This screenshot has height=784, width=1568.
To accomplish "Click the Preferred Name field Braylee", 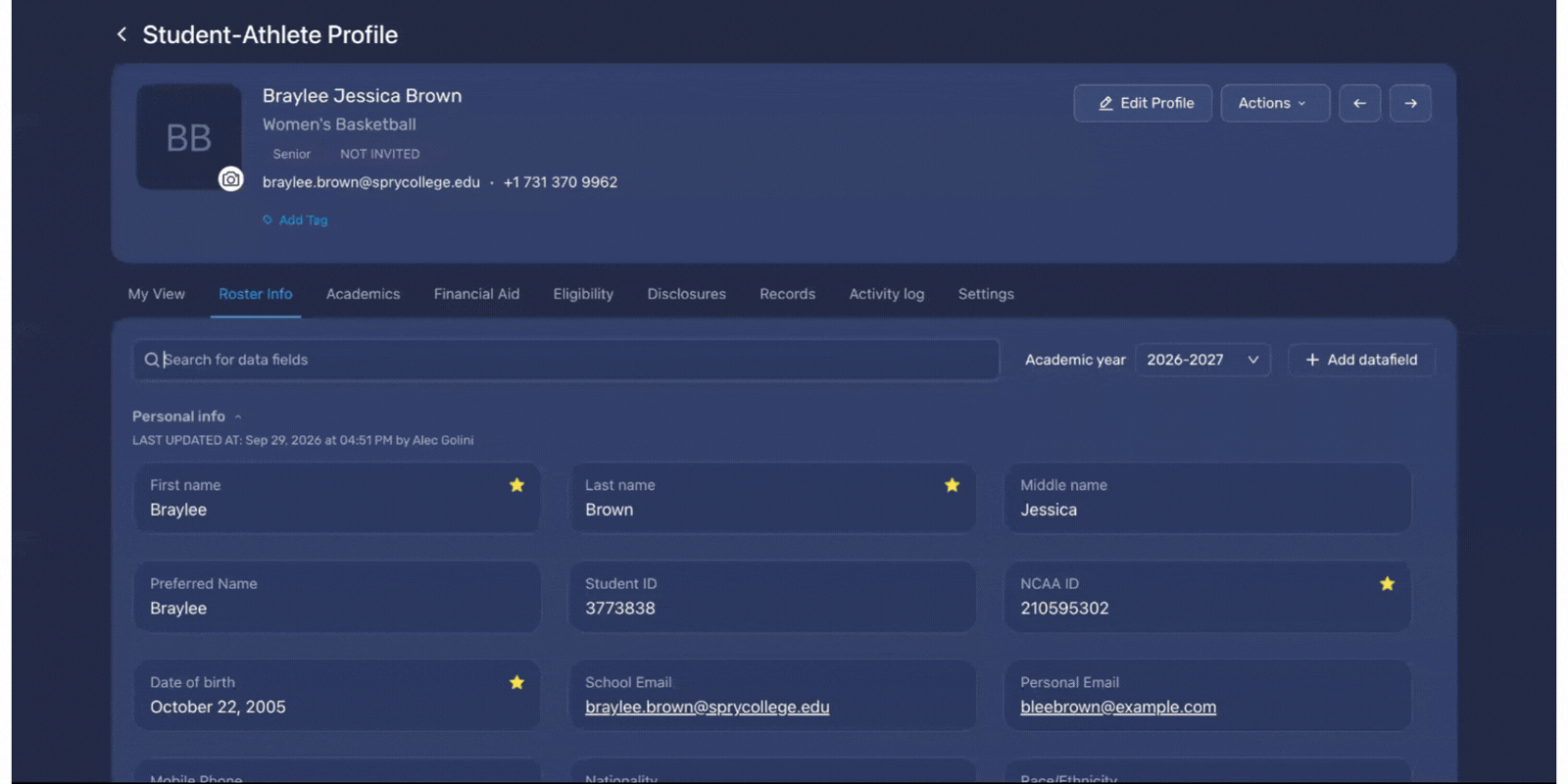I will point(337,597).
